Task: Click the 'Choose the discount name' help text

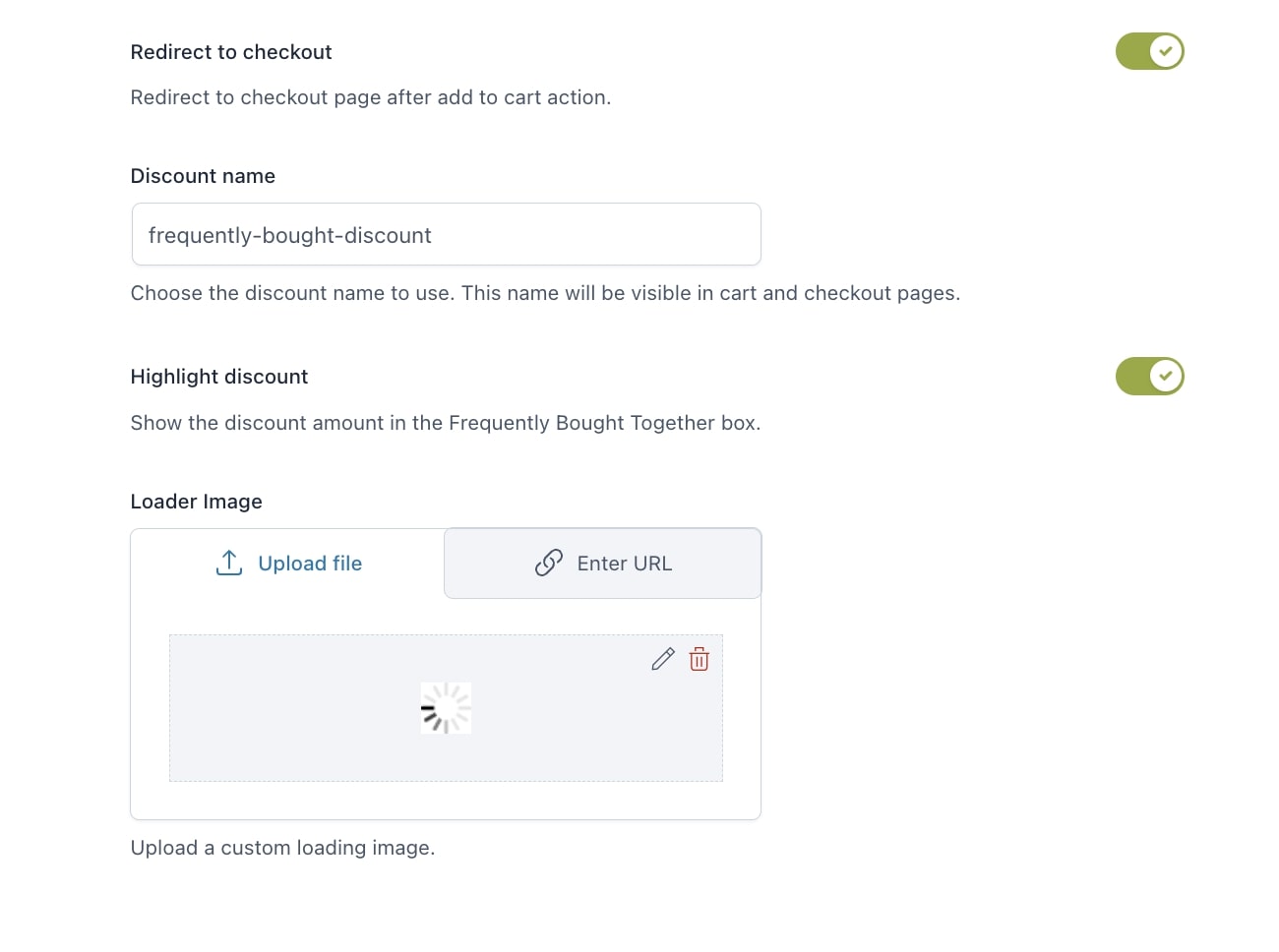Action: (545, 293)
